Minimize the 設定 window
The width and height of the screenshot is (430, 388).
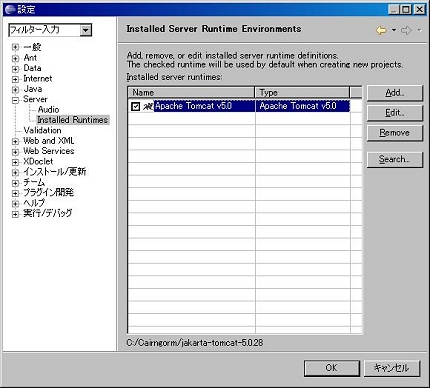coord(394,9)
